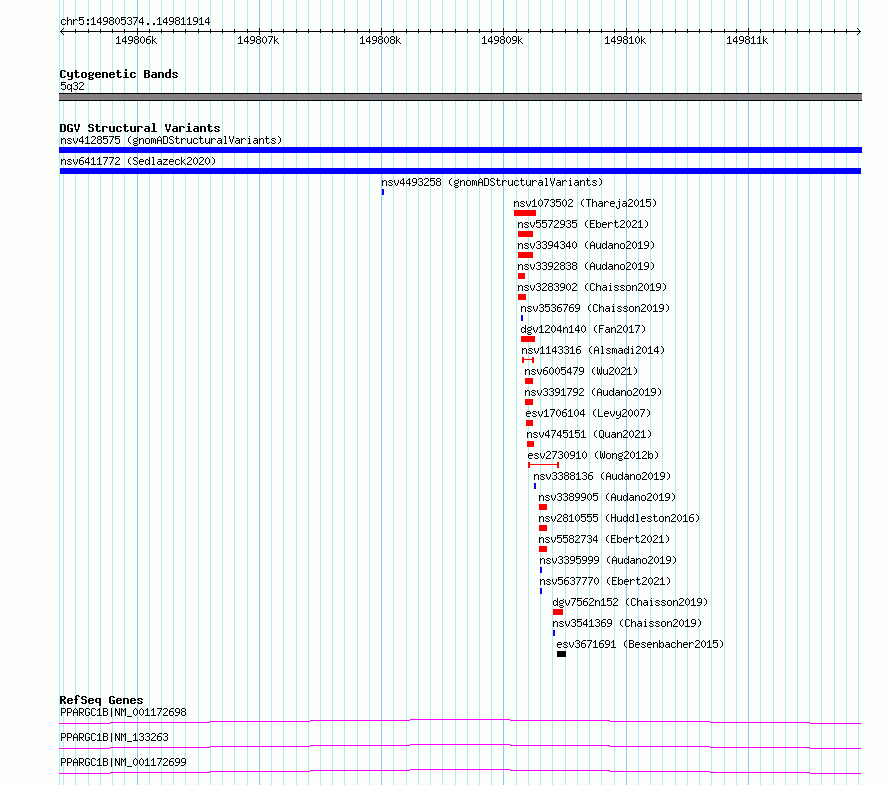Open variant nsv5637770 (Ebert2021)
The image size is (890, 785).
pos(605,581)
